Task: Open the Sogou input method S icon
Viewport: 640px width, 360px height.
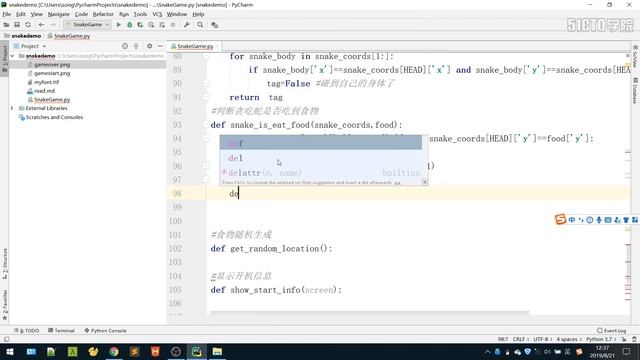Action: pyautogui.click(x=560, y=220)
